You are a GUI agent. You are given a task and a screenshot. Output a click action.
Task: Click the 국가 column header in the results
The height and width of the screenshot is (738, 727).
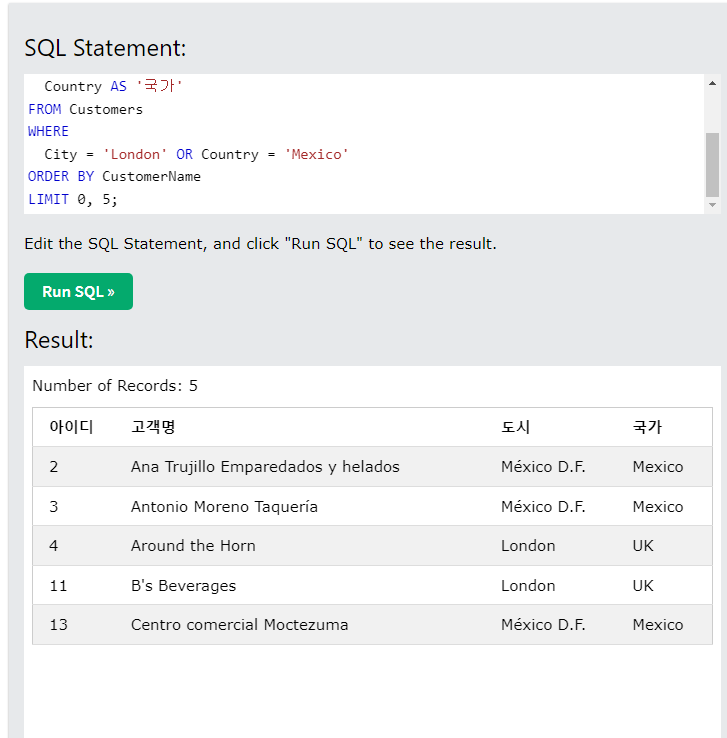tap(647, 427)
